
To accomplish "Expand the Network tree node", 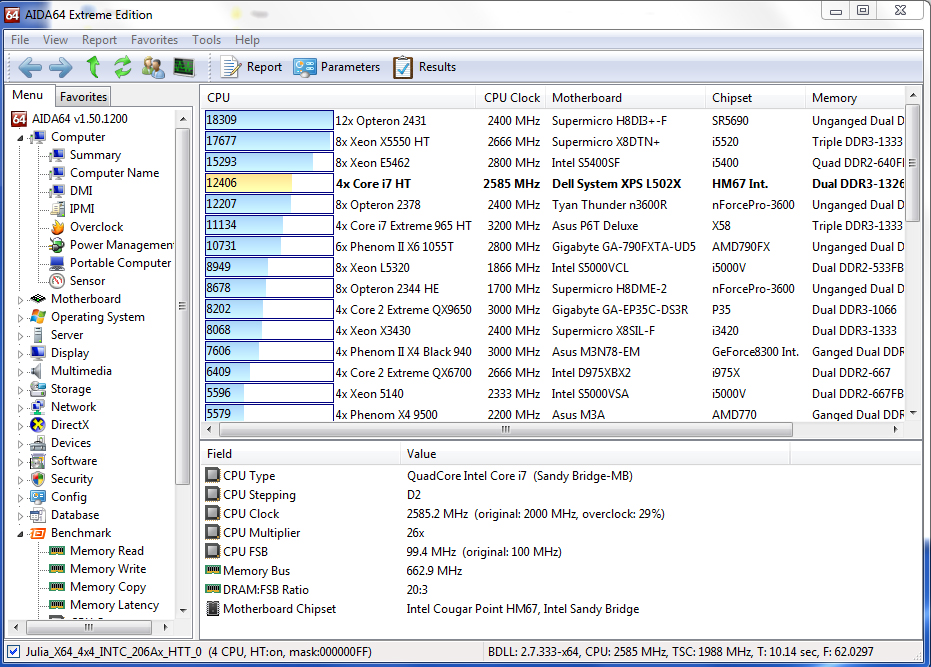I will (20, 408).
